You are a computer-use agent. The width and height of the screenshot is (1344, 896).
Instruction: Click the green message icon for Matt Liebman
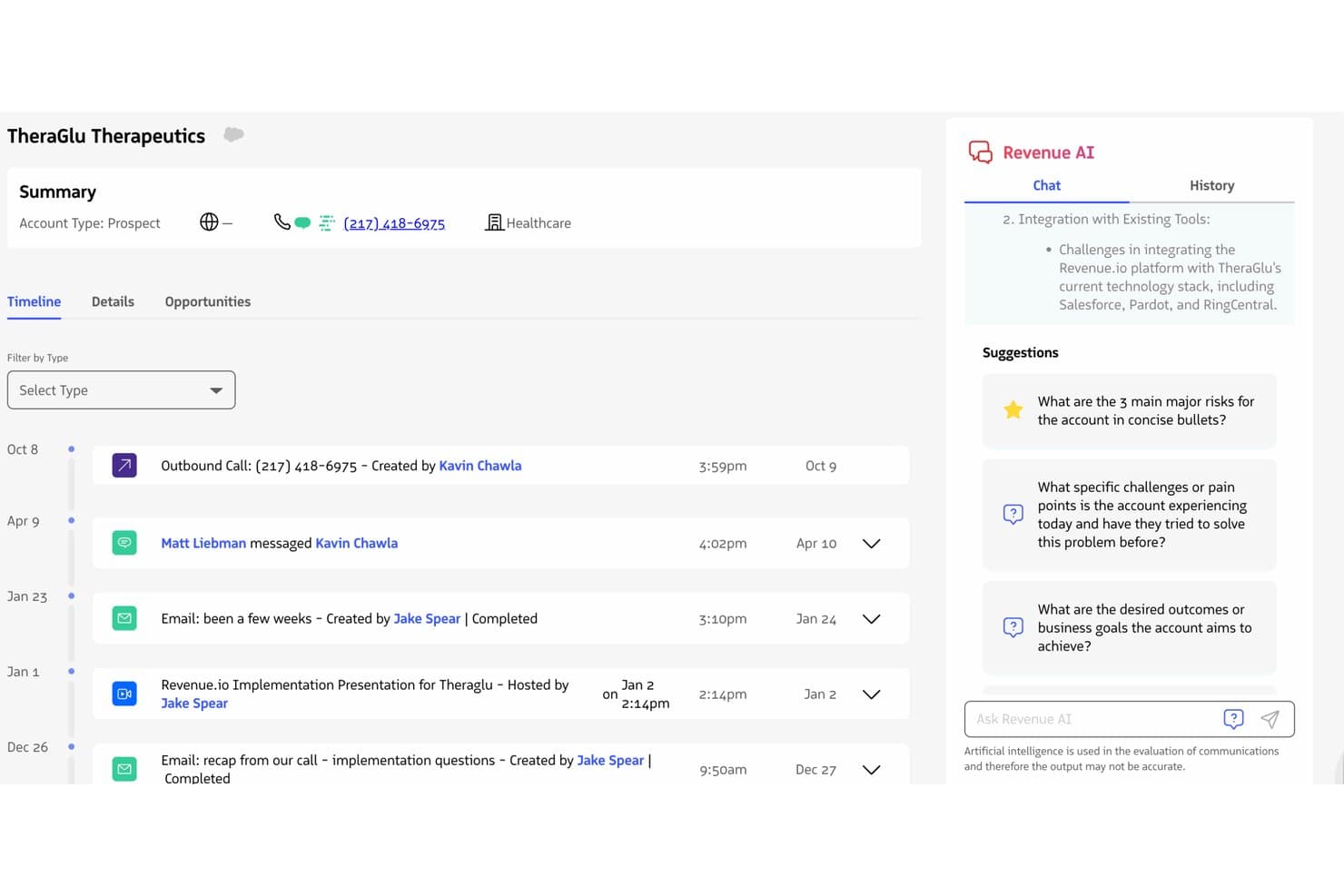coord(124,543)
